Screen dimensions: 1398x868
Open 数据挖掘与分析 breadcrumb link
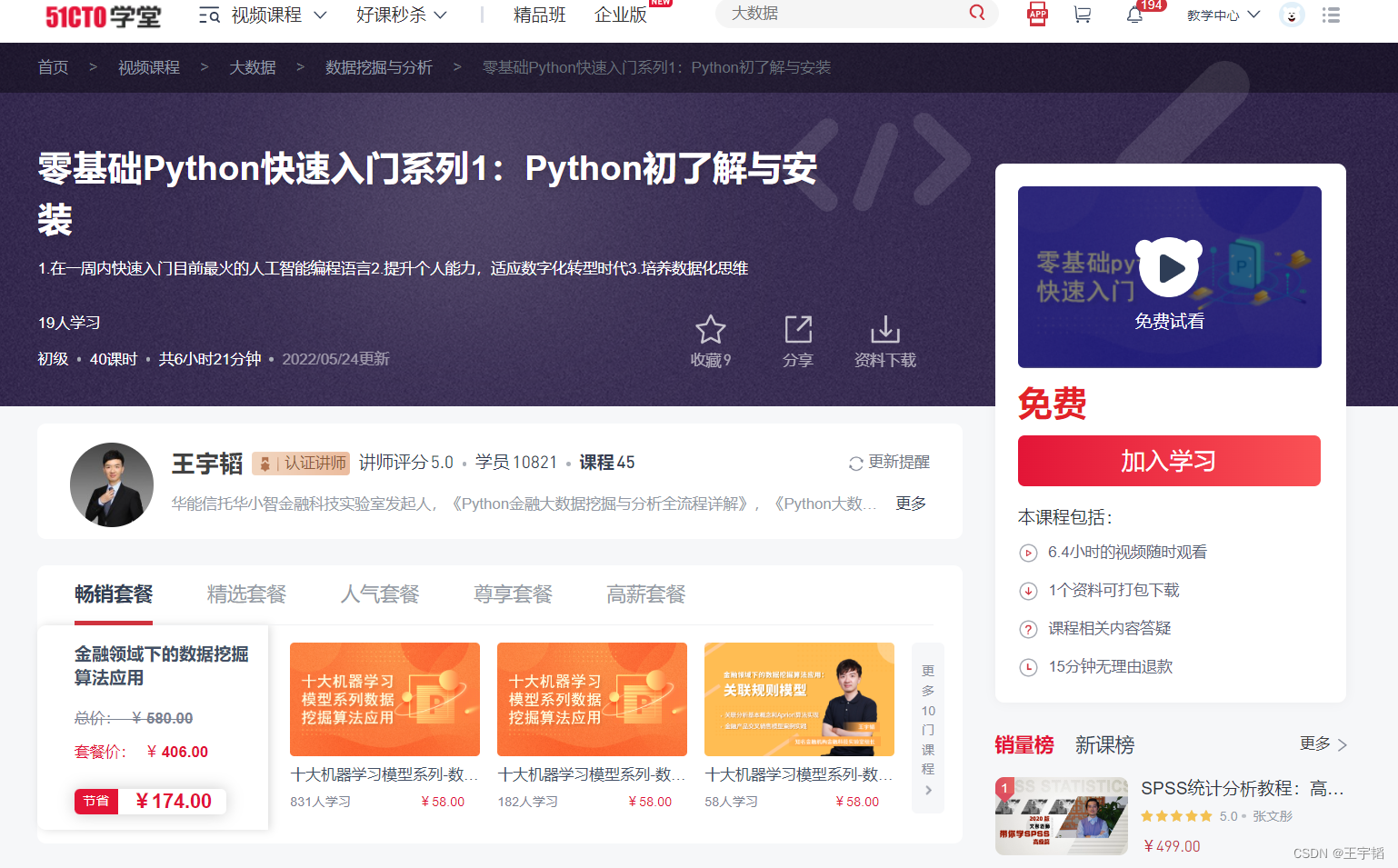379,67
